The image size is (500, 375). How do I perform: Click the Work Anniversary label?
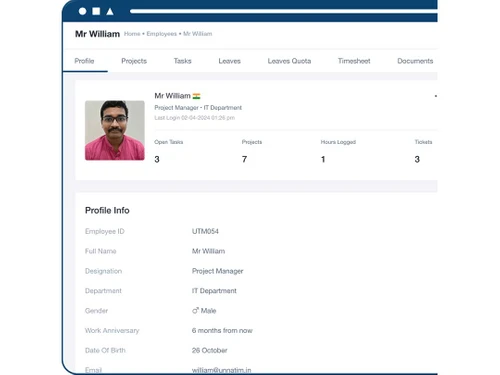pyautogui.click(x=112, y=331)
